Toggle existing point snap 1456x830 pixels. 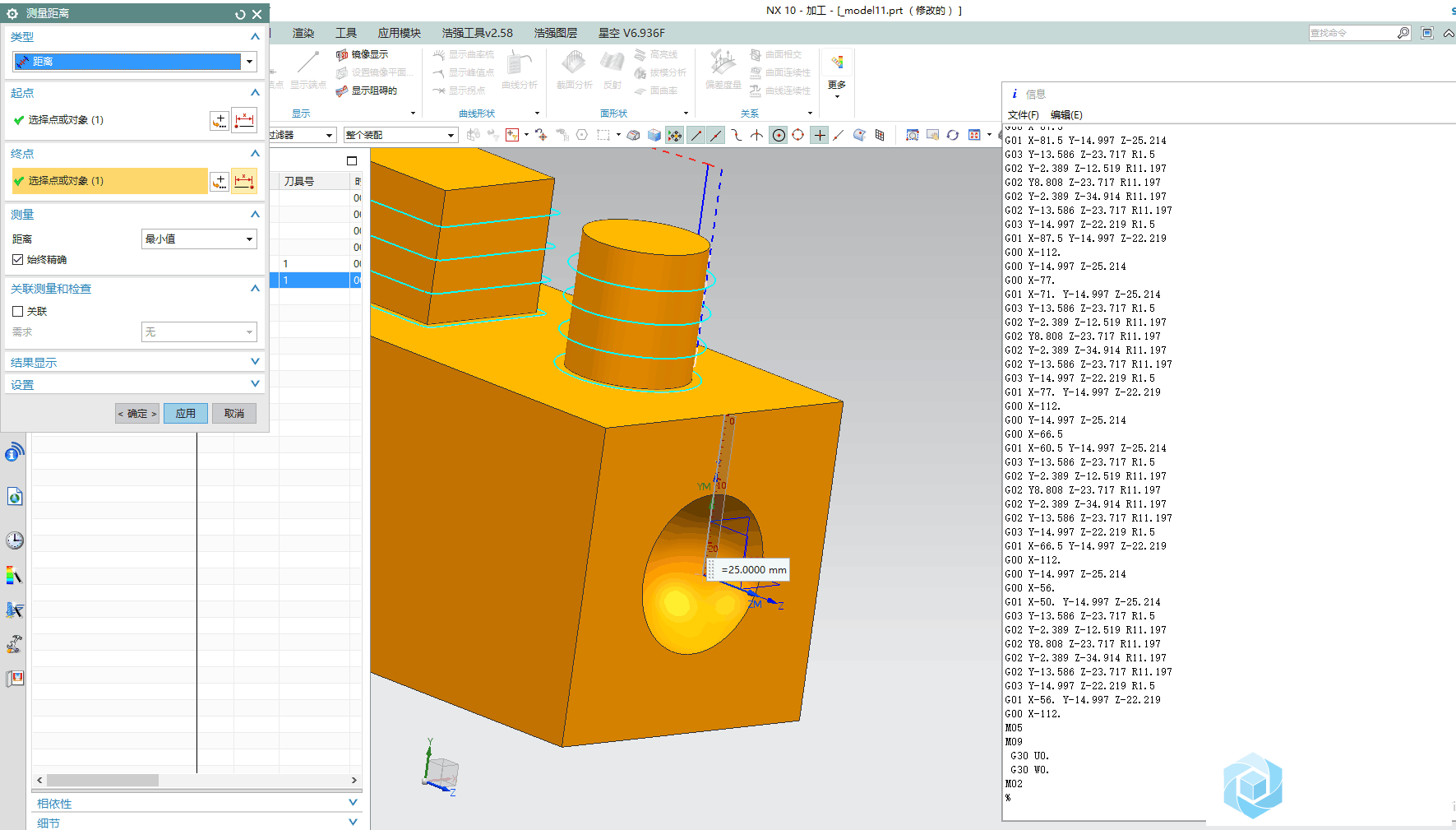[820, 135]
